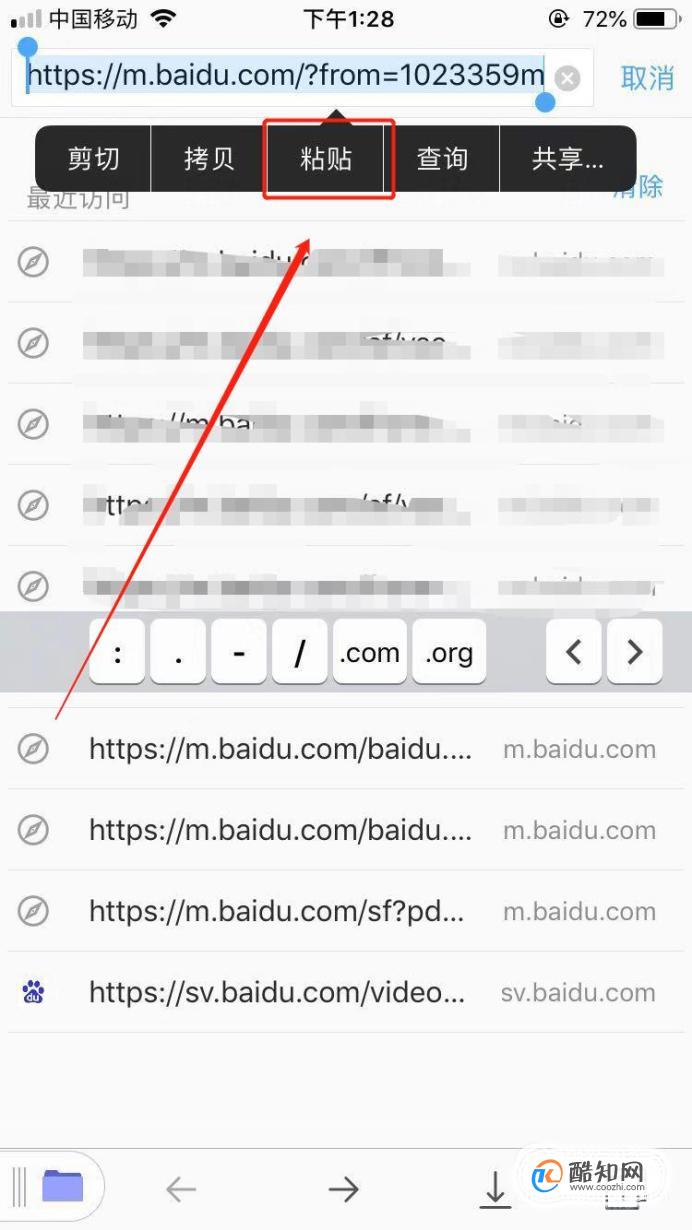Tap the slash key on the keyboard bar
692x1230 pixels.
coord(299,652)
